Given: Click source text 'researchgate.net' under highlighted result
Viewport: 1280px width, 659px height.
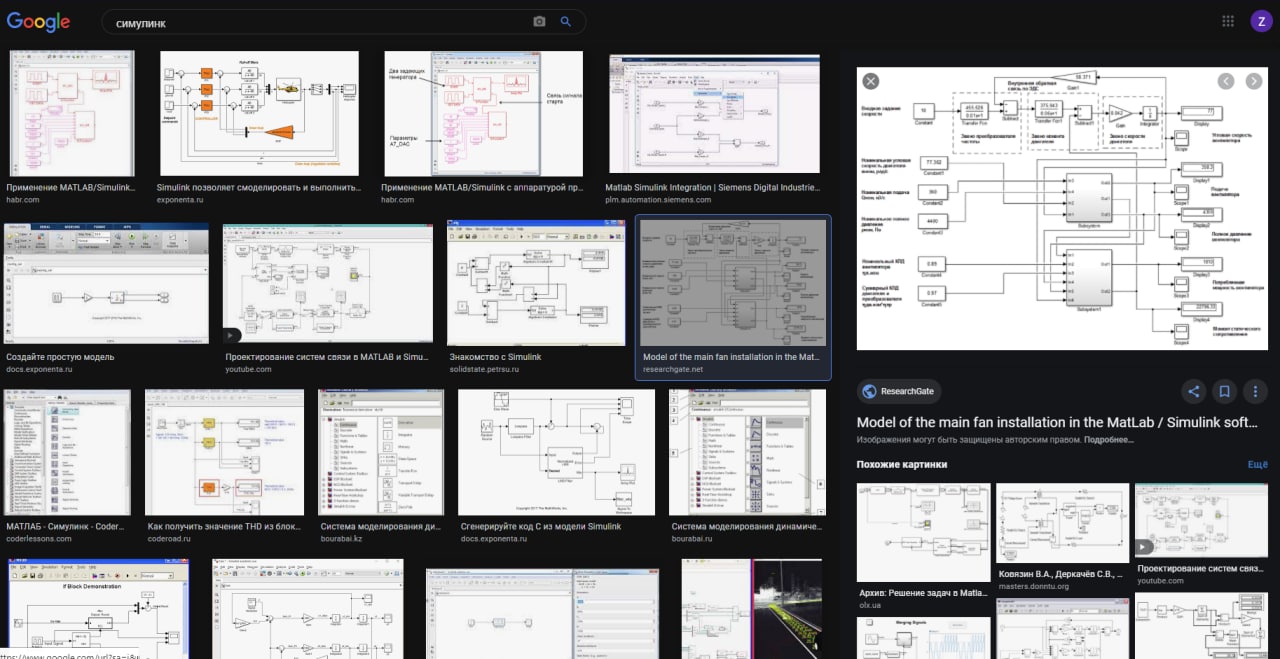Looking at the screenshot, I should [673, 369].
